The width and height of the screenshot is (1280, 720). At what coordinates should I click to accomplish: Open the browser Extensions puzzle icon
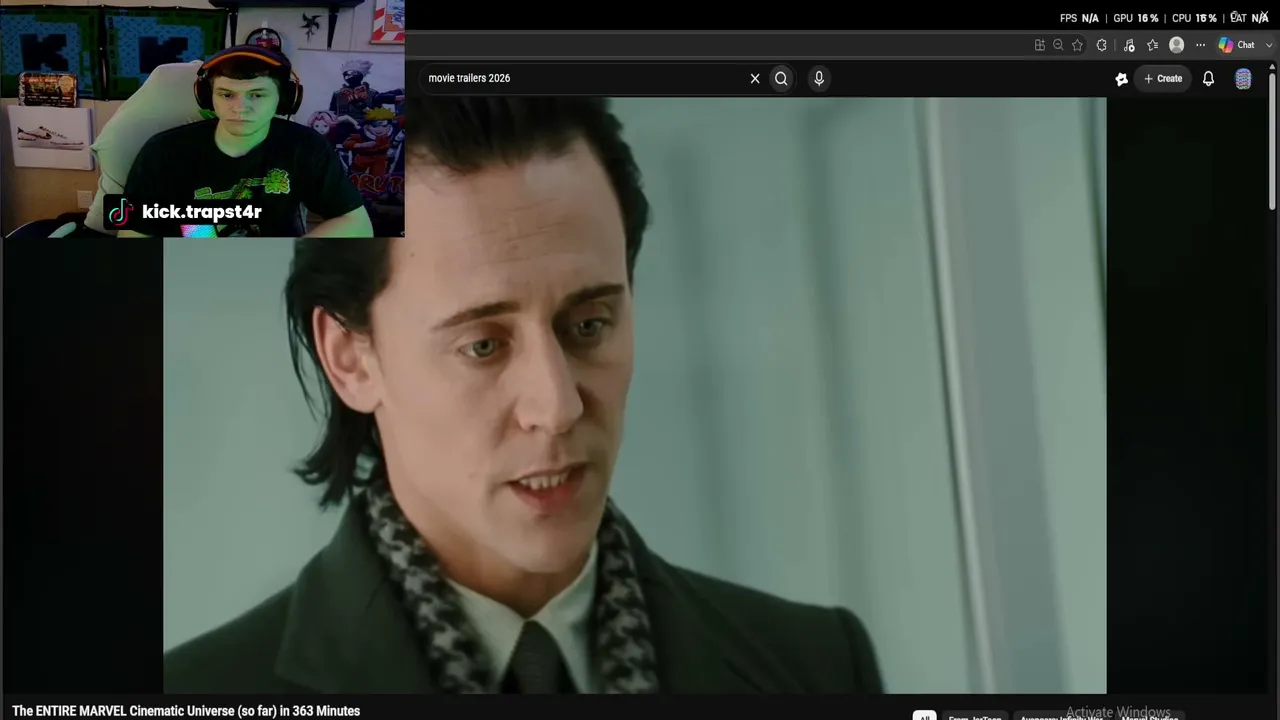click(x=1101, y=45)
